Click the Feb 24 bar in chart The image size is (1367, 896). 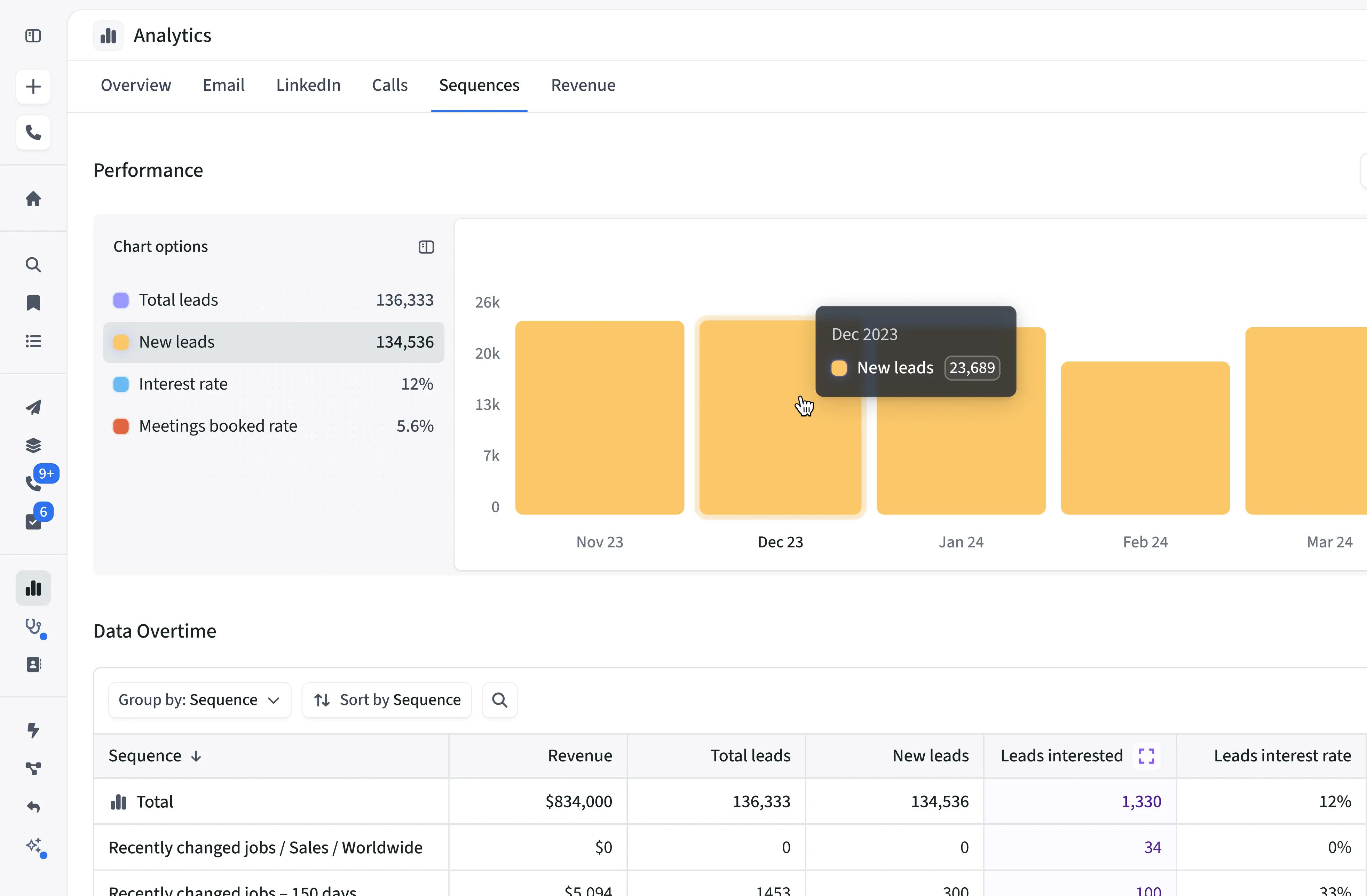(x=1145, y=437)
